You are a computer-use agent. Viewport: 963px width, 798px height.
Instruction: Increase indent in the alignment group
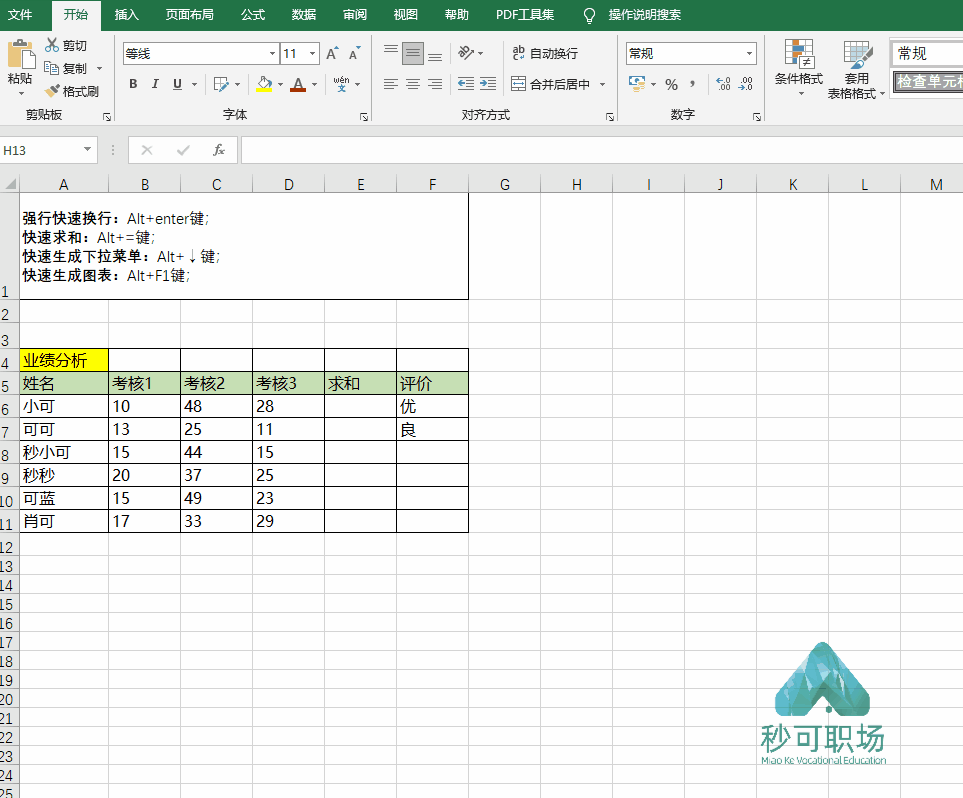(x=488, y=84)
